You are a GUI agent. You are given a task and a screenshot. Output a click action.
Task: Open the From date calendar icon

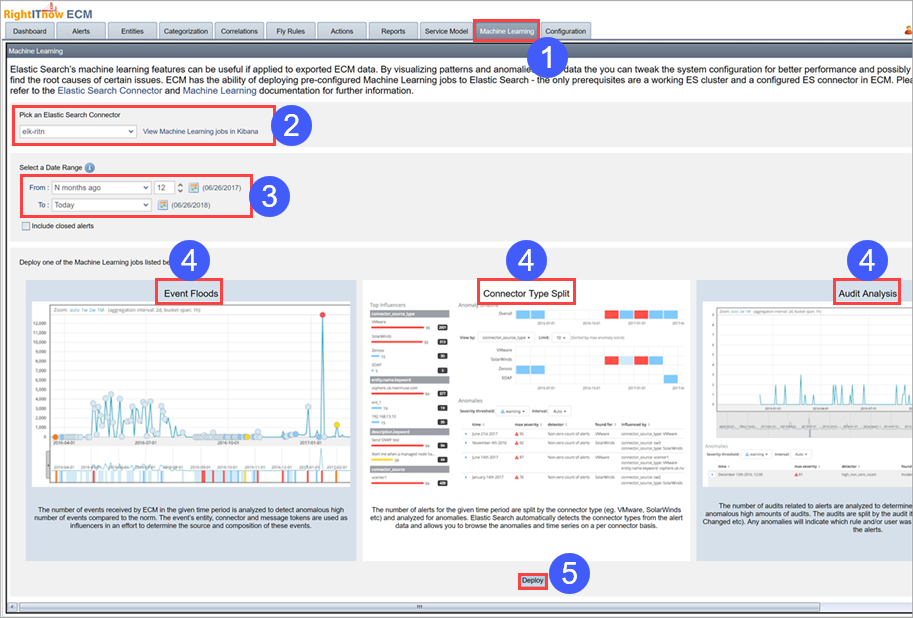pyautogui.click(x=194, y=188)
